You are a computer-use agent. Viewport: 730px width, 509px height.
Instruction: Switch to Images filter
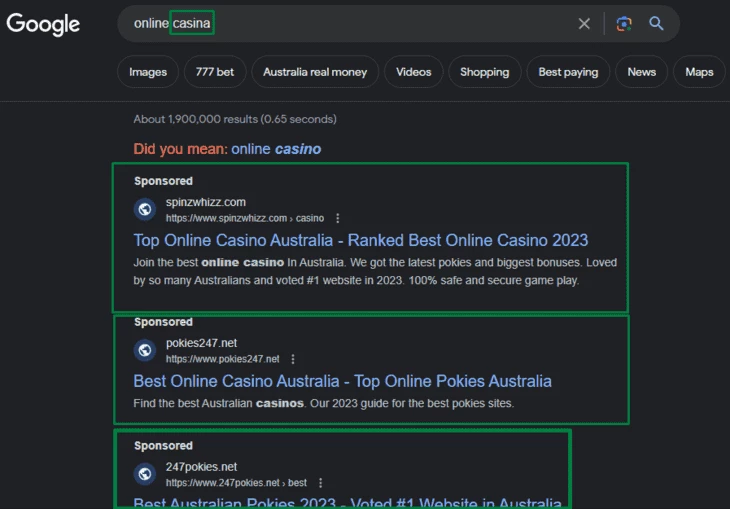click(x=148, y=72)
